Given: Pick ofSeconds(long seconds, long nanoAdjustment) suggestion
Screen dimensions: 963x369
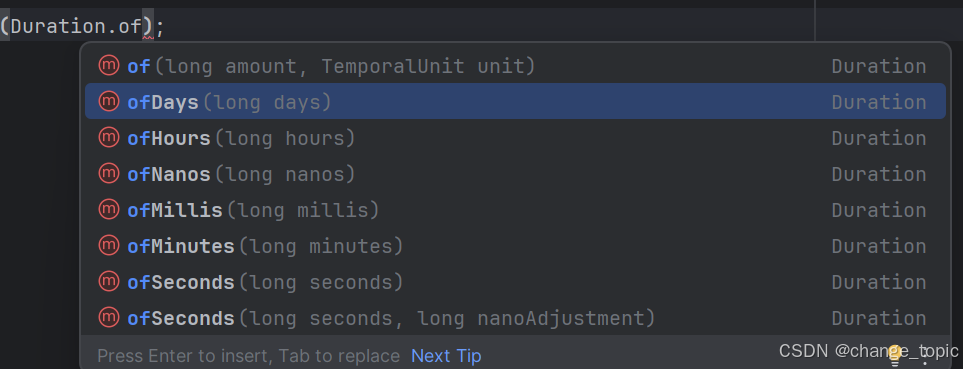Looking at the screenshot, I should [x=515, y=318].
